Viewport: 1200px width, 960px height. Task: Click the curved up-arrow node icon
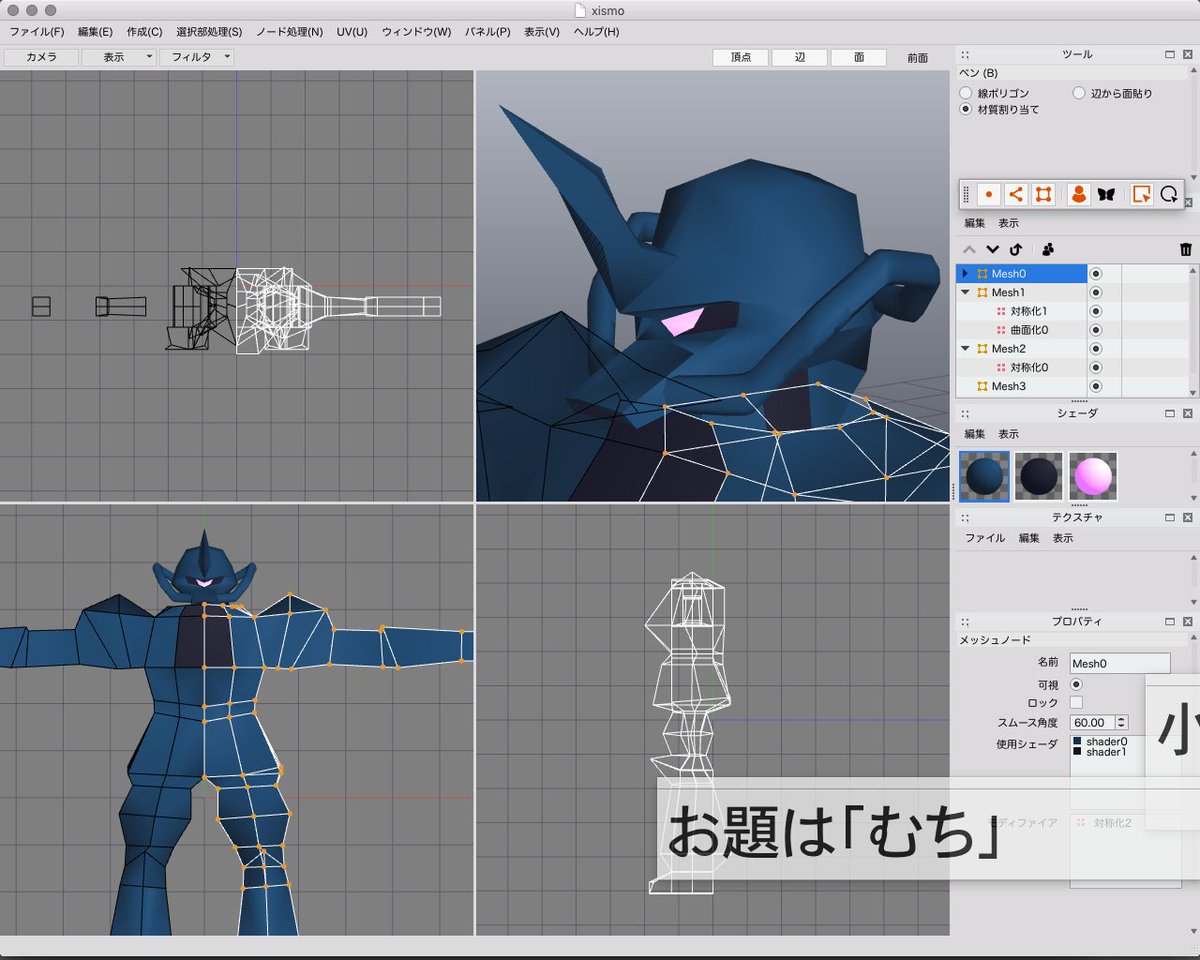click(x=1015, y=249)
